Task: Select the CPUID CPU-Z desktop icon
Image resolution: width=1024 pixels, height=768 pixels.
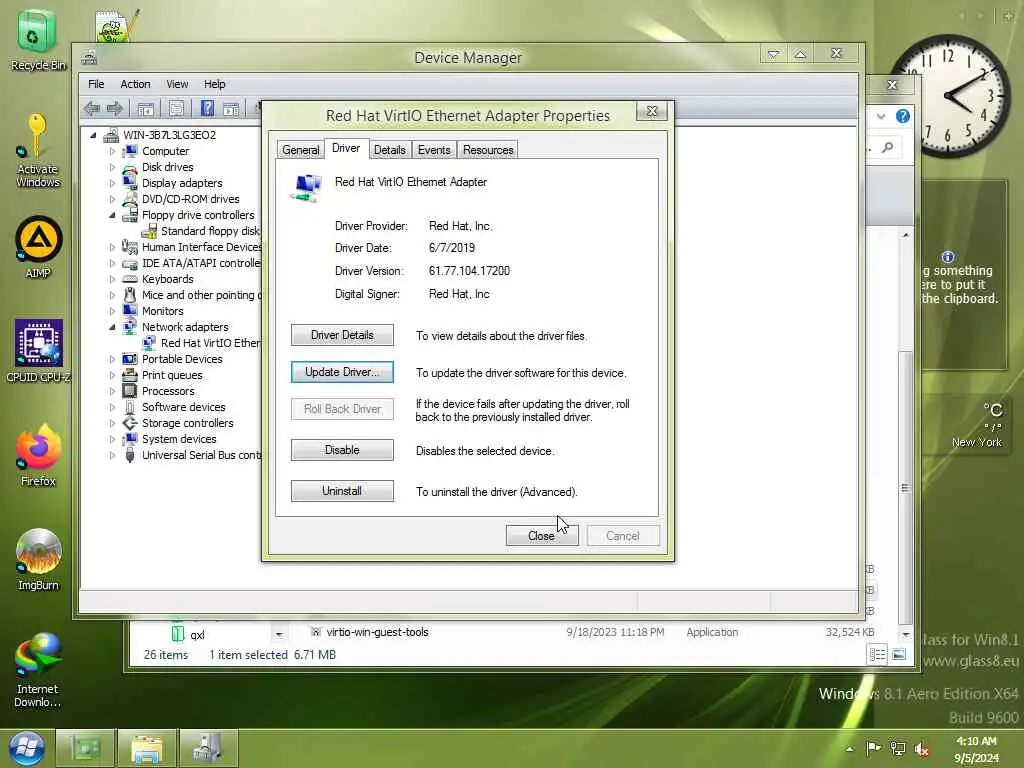Action: tap(38, 351)
